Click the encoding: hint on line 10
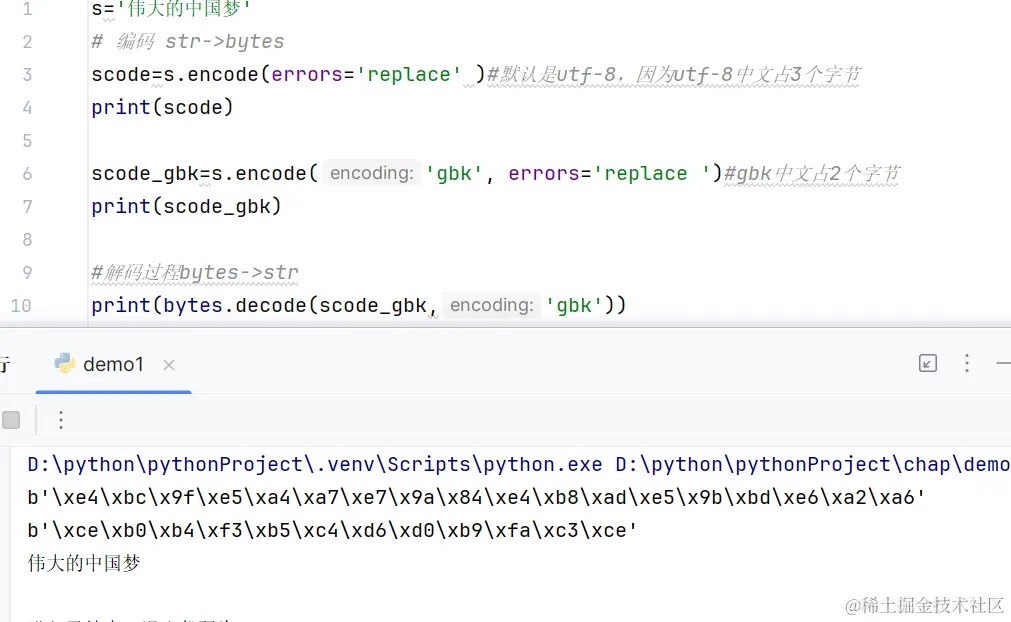1011x622 pixels. (491, 305)
